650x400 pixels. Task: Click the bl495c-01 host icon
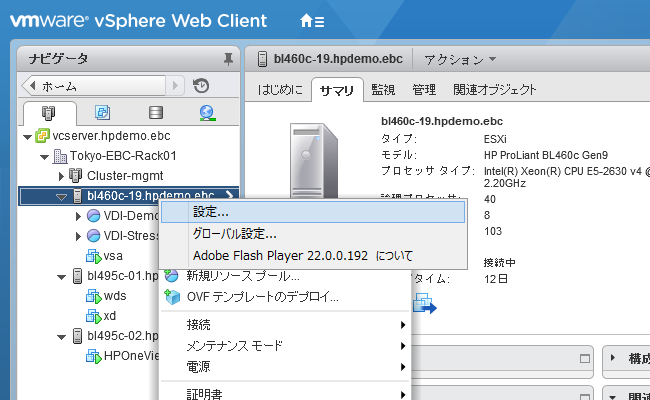77,276
